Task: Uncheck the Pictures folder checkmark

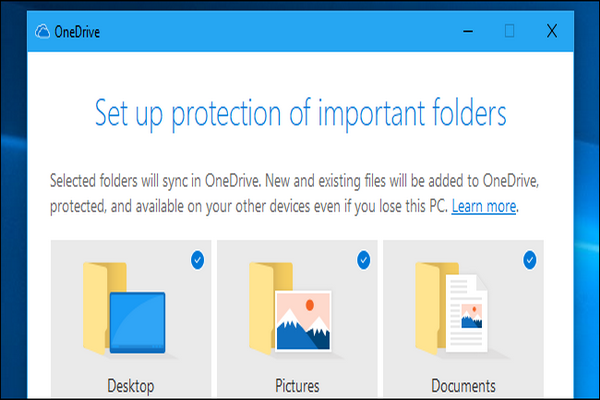Action: click(363, 260)
